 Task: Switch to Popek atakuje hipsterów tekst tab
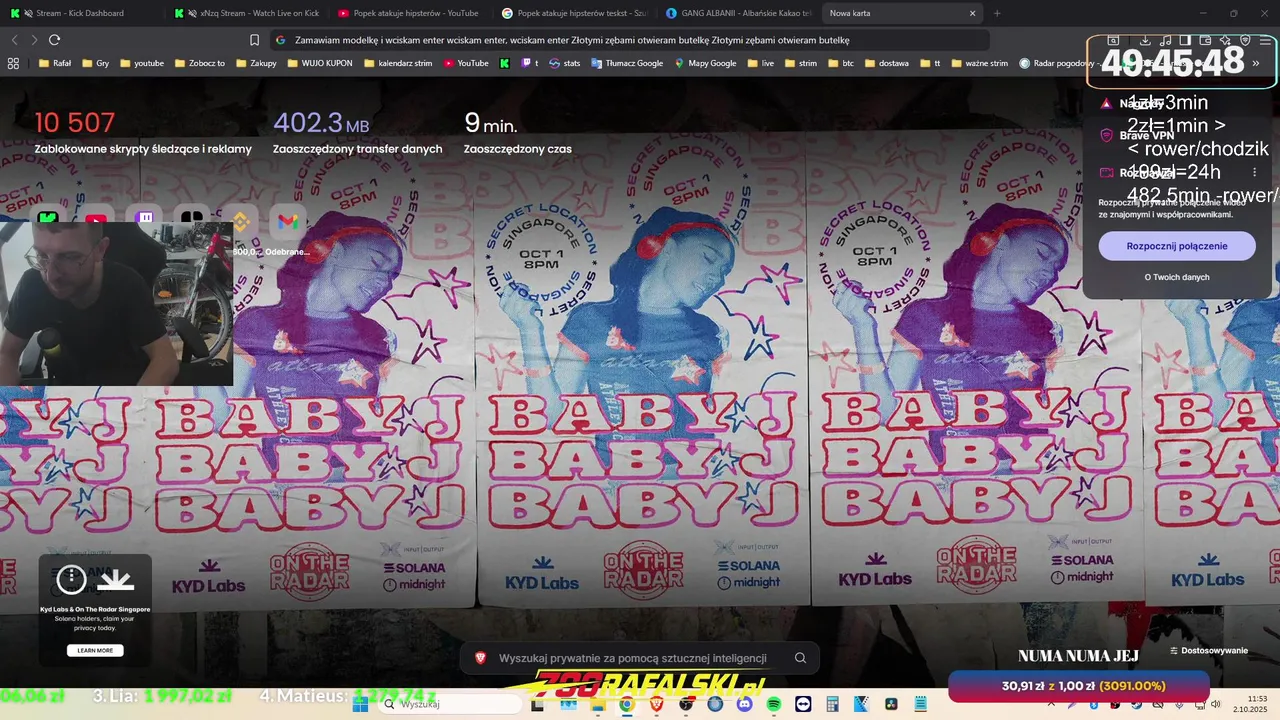pos(573,13)
